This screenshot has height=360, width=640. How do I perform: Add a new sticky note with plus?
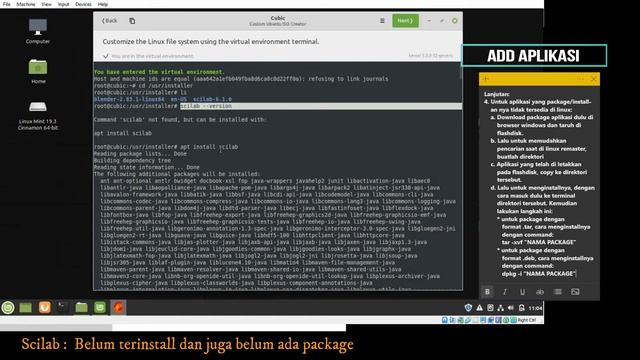pos(486,79)
